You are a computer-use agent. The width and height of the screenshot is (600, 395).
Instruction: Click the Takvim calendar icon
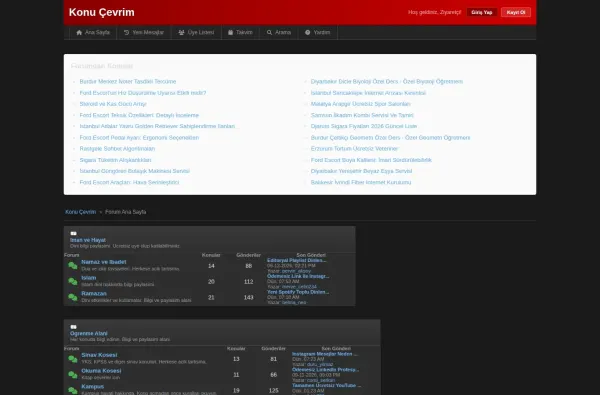pos(230,33)
